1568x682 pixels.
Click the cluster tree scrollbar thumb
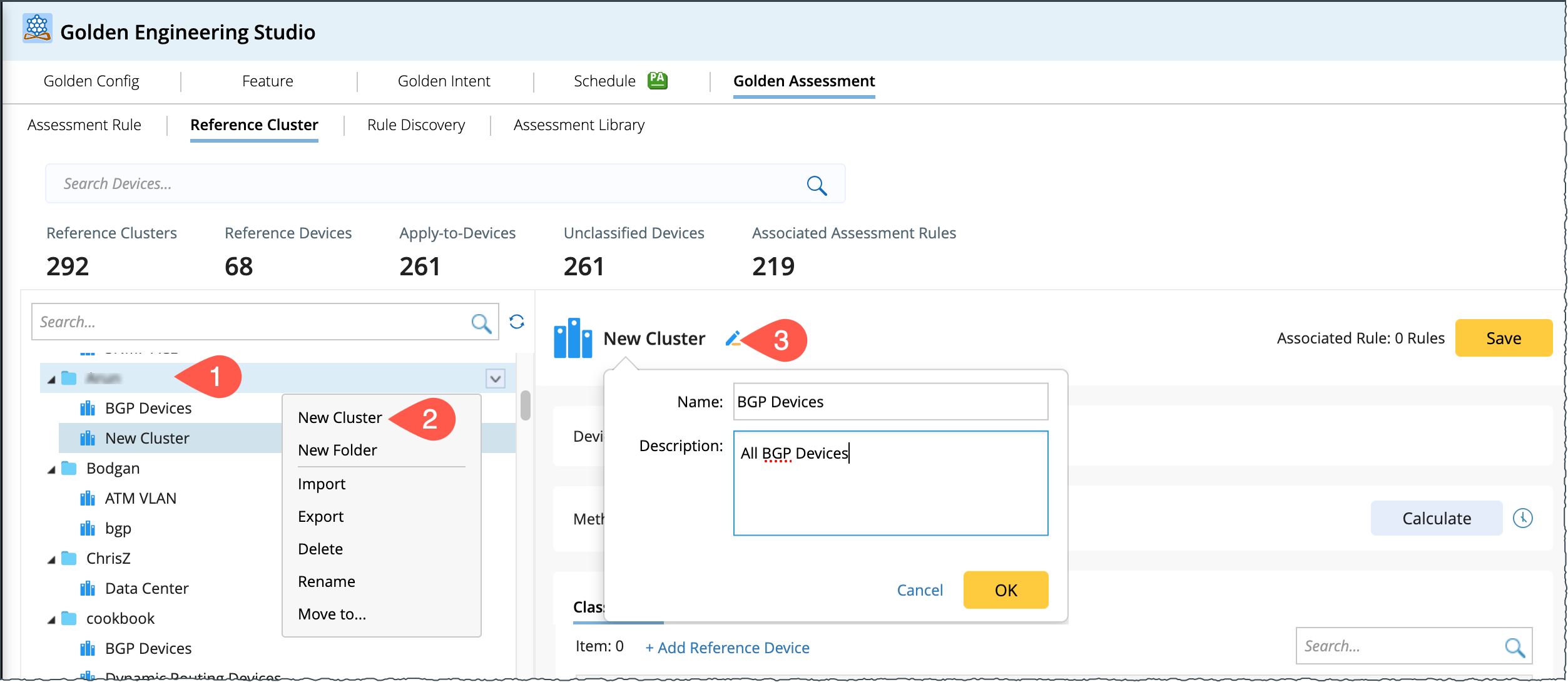[x=526, y=405]
